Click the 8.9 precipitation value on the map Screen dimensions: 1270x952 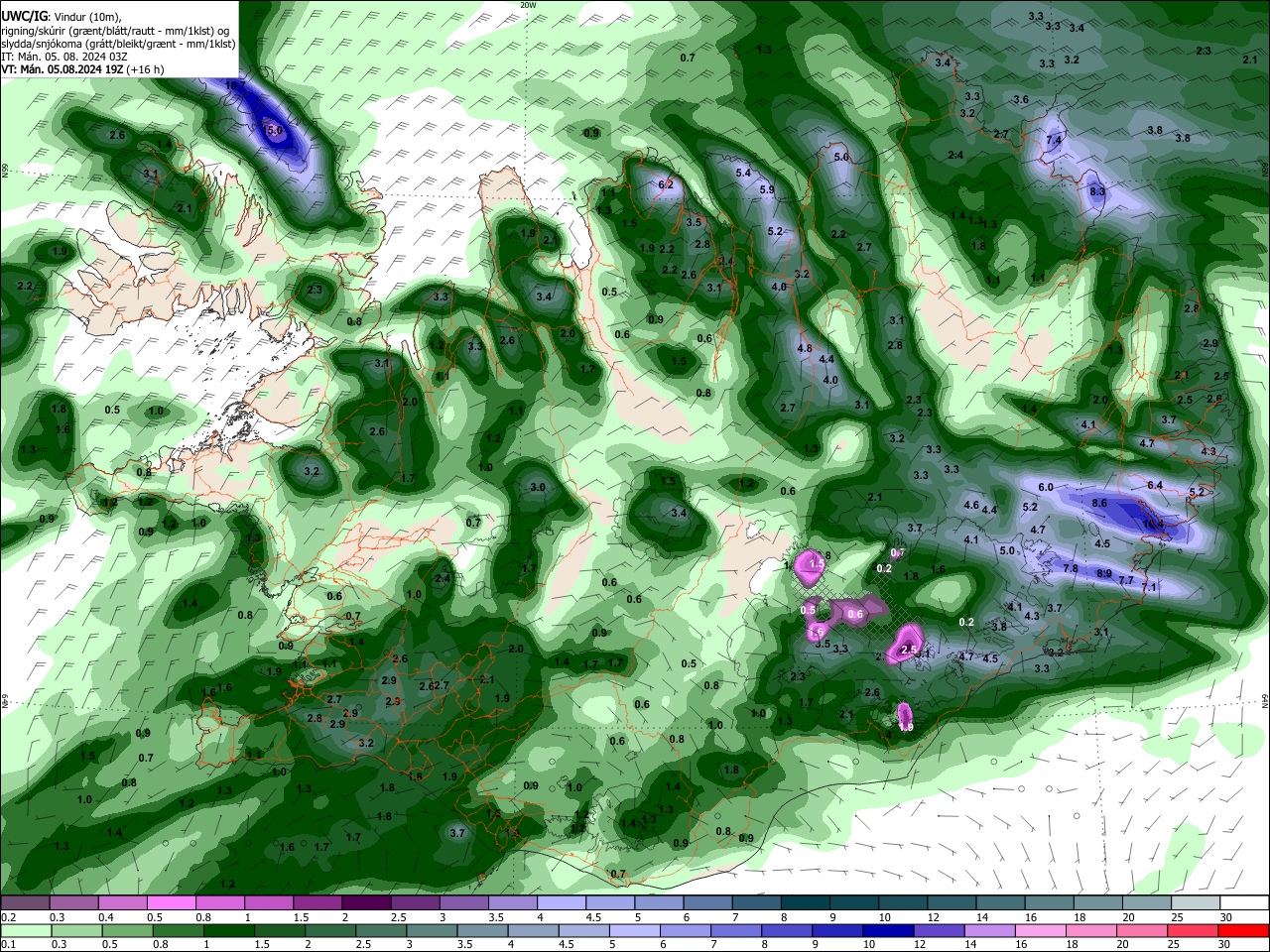(1104, 573)
